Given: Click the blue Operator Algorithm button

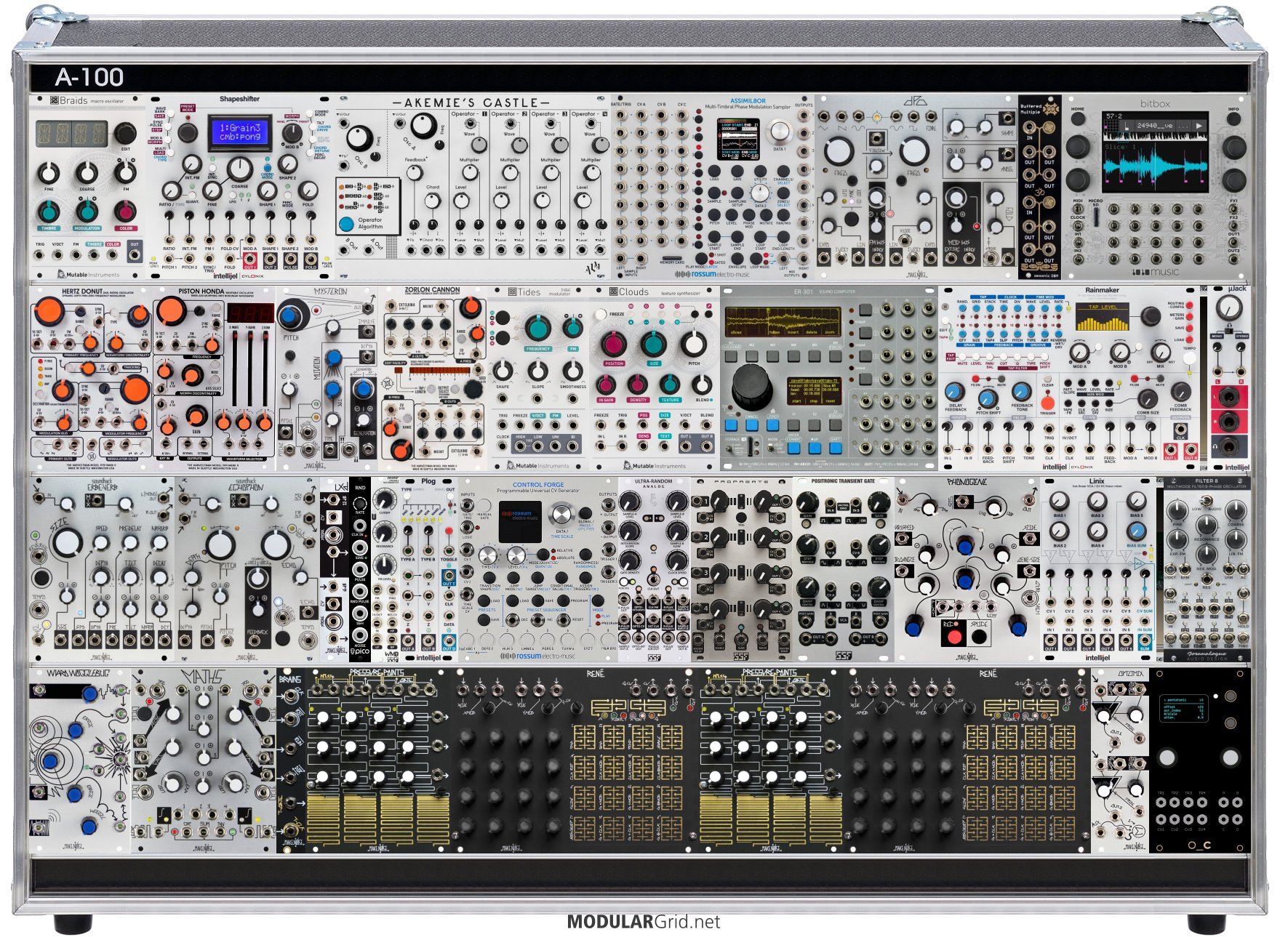Looking at the screenshot, I should [346, 223].
